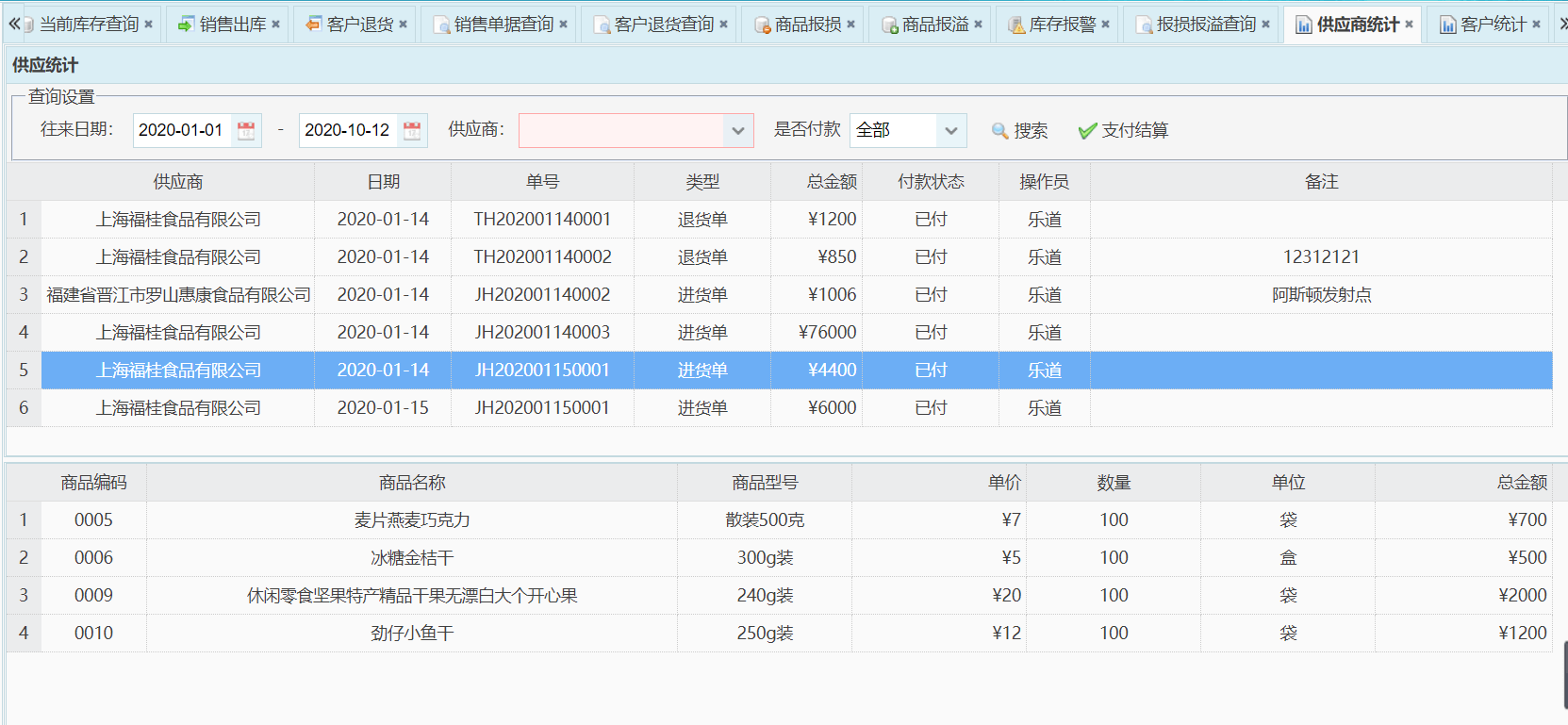1568x725 pixels.
Task: Sort by the 供应商 column header
Action: 178,182
